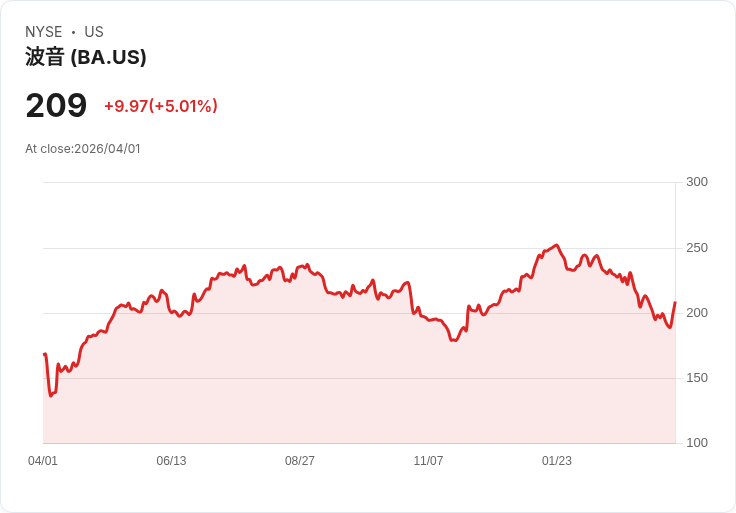Click the 300 y-axis label

tap(696, 182)
